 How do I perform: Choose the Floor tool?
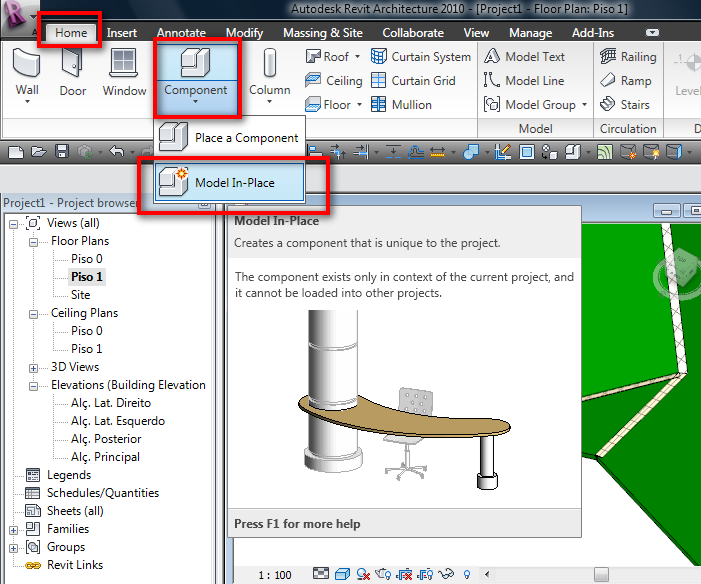(328, 105)
